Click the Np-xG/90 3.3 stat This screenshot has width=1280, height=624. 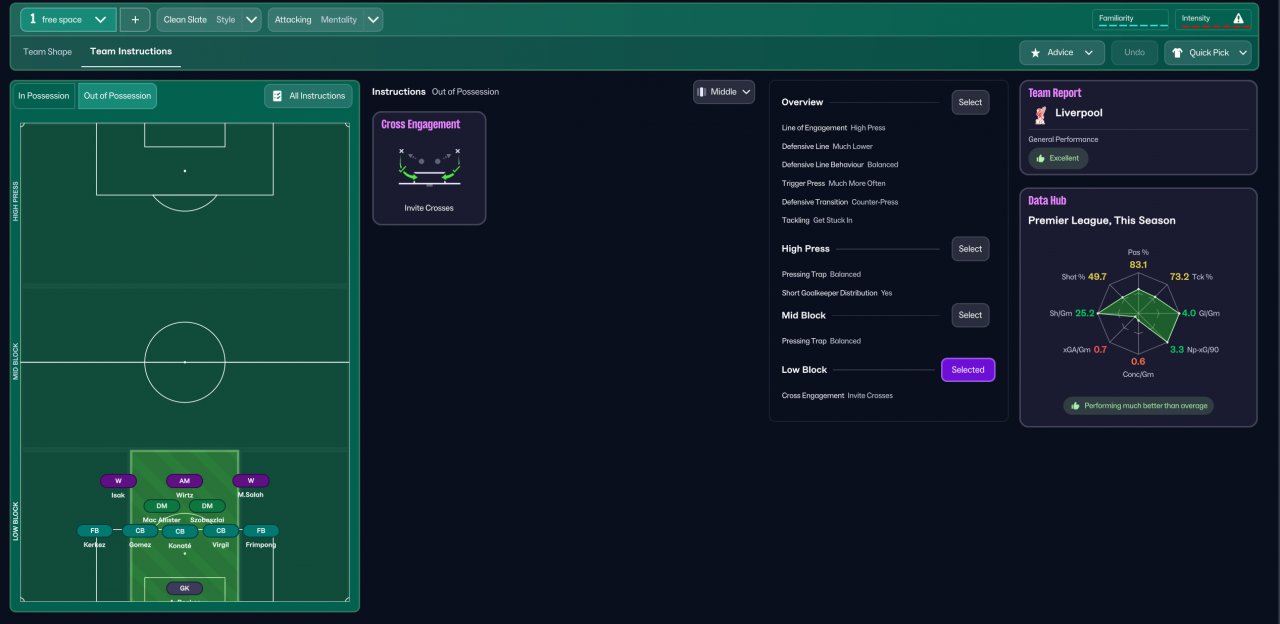point(1194,350)
